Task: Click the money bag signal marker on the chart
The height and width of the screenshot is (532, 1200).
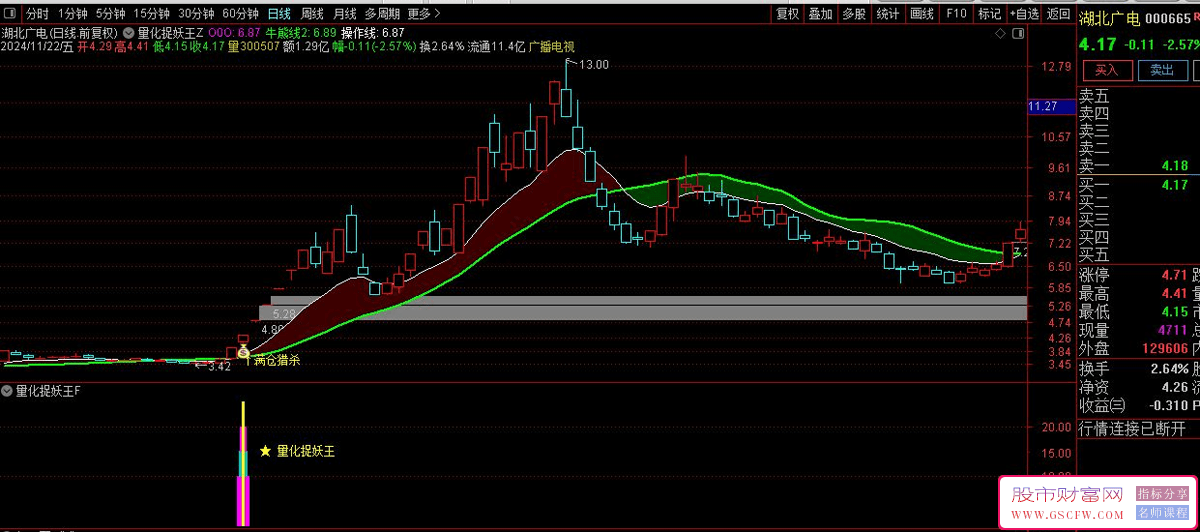Action: 243,352
